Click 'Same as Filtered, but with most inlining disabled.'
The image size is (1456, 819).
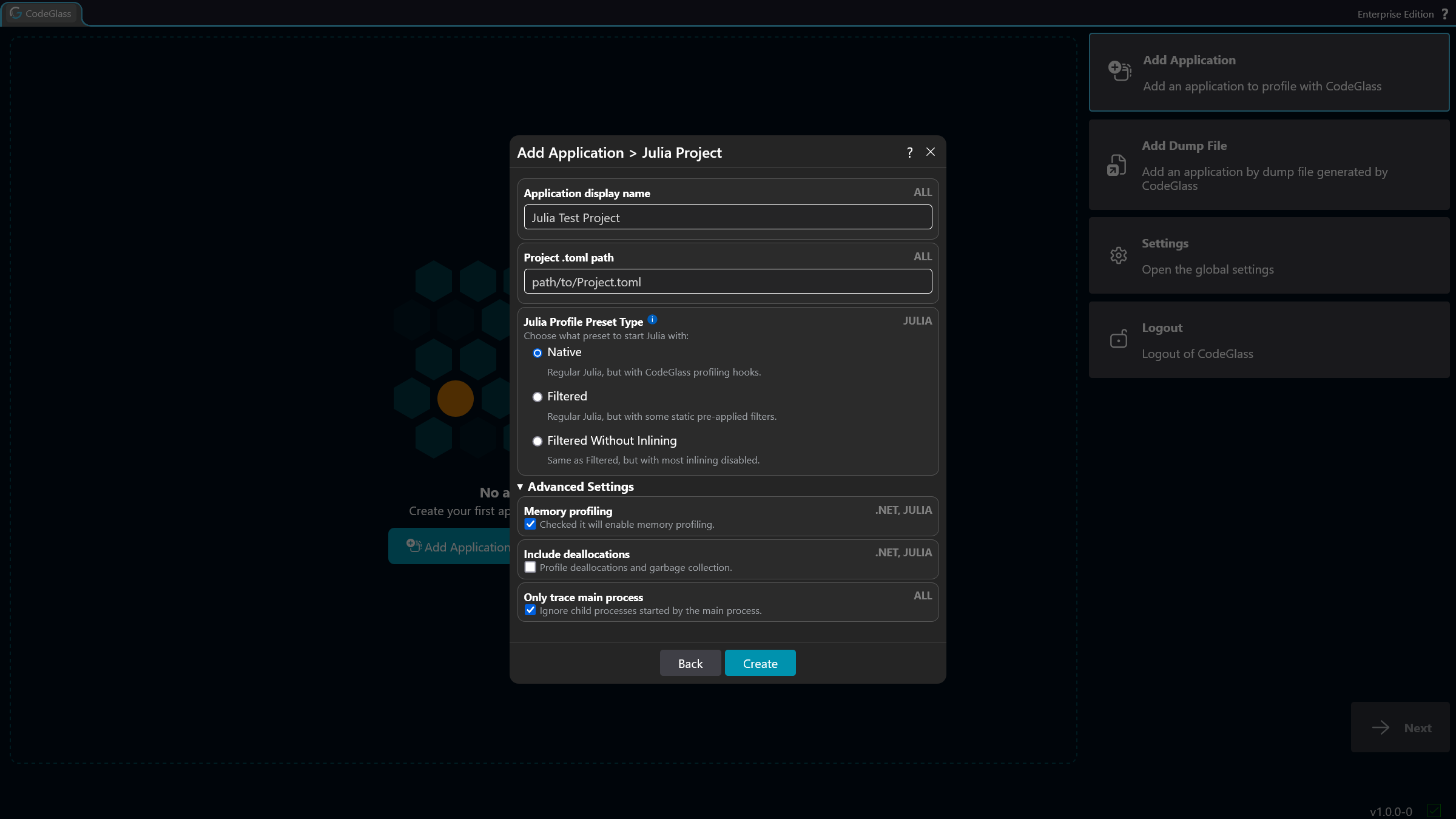[x=653, y=460]
